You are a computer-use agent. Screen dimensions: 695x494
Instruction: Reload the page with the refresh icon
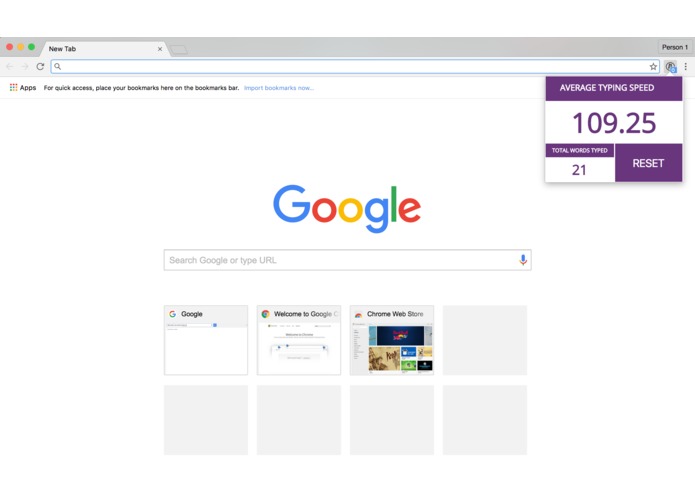(40, 66)
